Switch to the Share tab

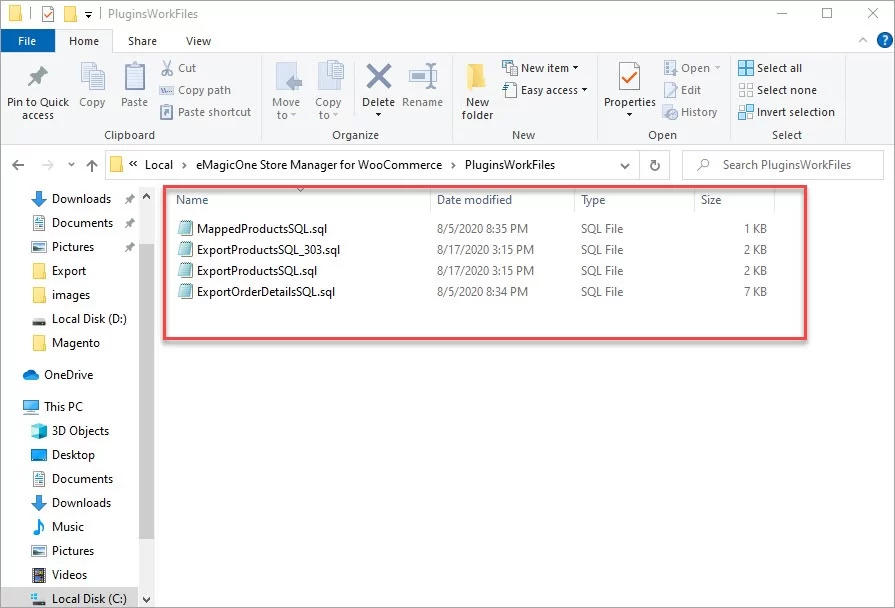[142, 41]
